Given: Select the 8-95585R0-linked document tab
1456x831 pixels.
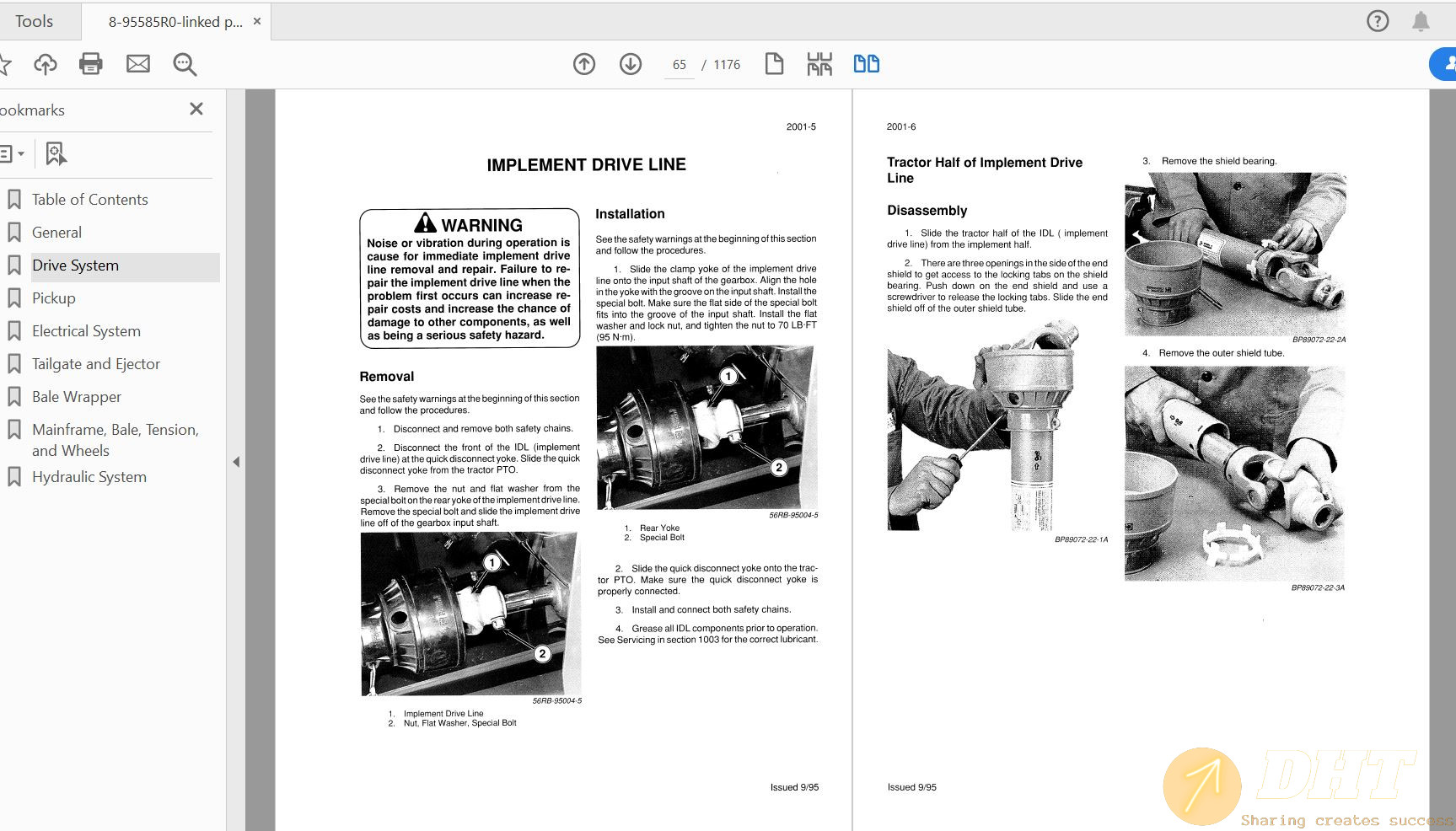Looking at the screenshot, I should 175,22.
